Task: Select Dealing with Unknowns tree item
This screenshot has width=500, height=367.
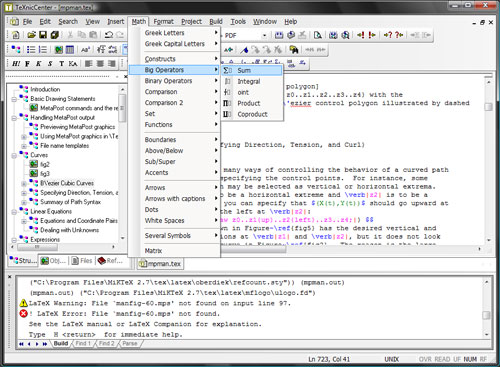Action: tap(69, 230)
